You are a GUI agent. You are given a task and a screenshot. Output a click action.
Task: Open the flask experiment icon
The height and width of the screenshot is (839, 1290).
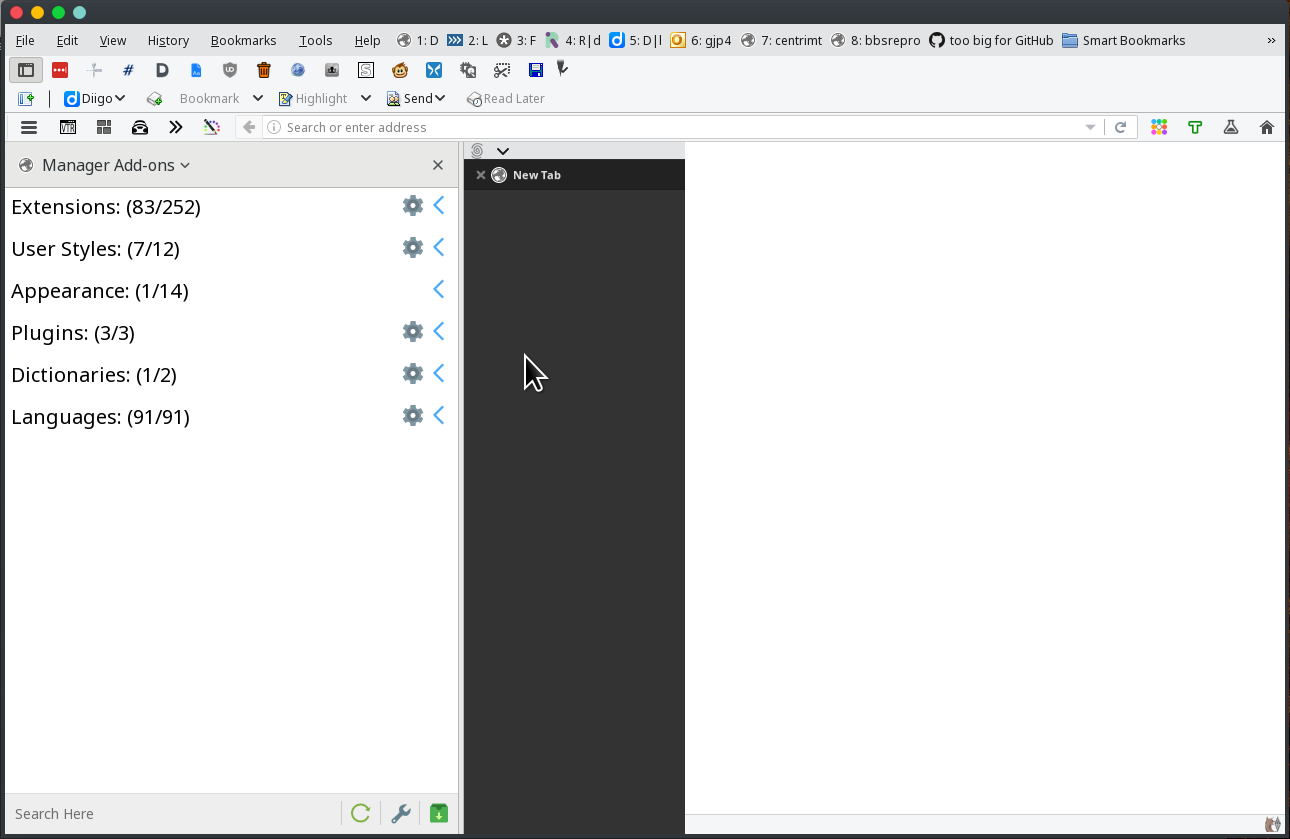pos(1231,127)
